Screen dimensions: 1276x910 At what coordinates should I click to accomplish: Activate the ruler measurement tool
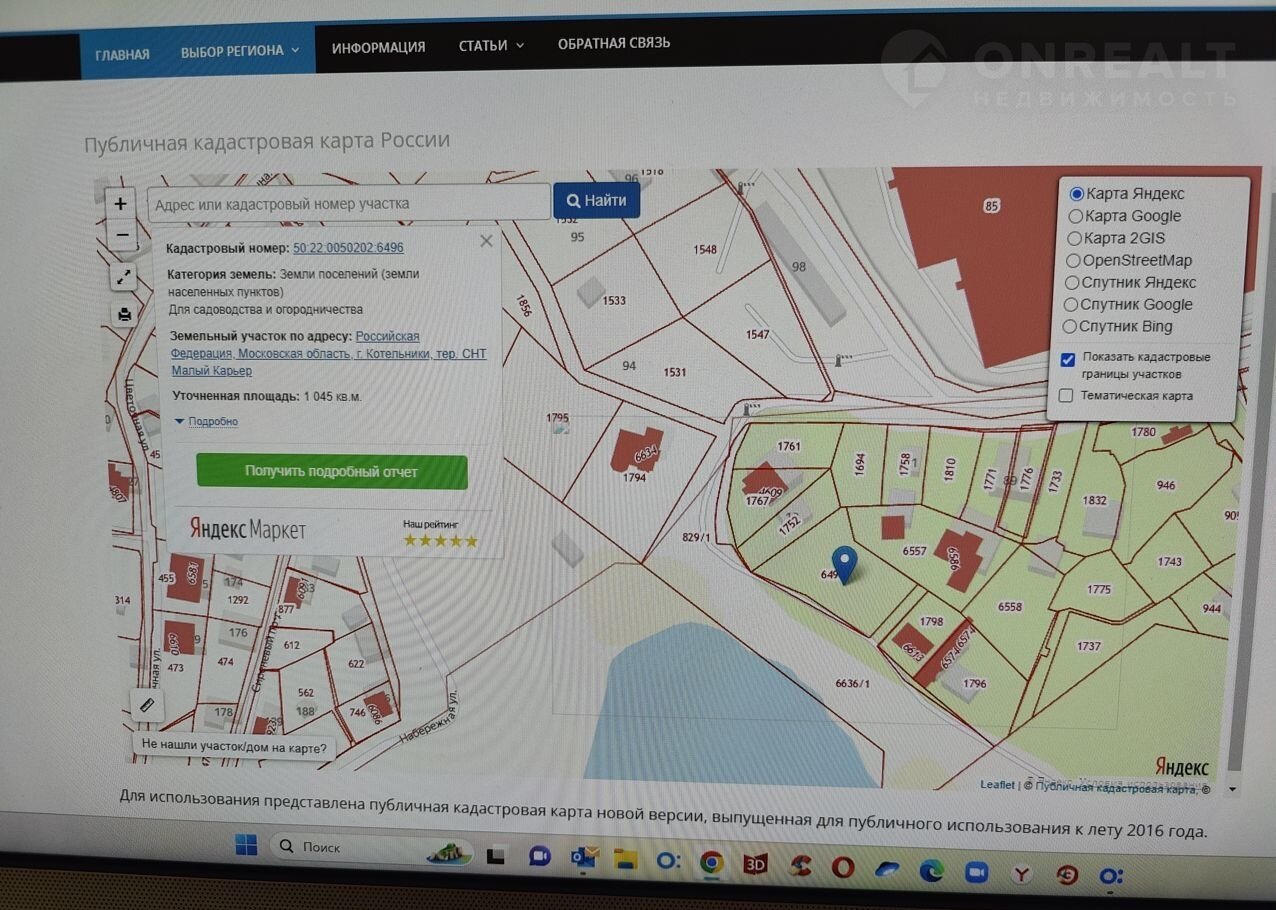(x=147, y=705)
